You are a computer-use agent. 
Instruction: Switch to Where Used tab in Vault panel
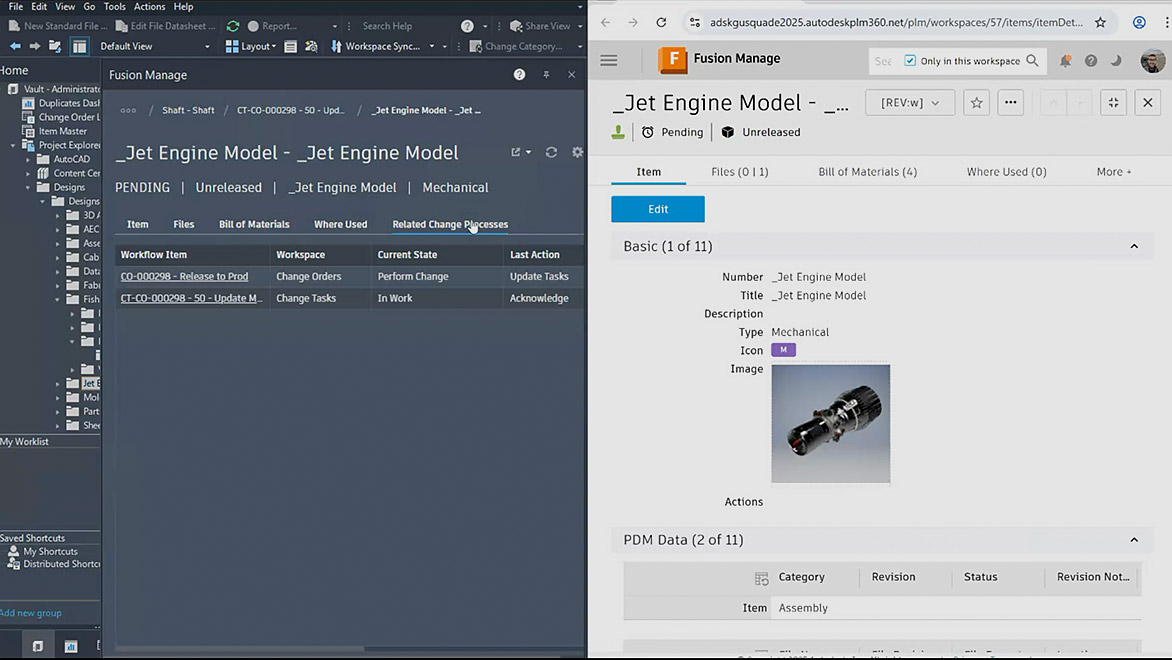pos(340,224)
